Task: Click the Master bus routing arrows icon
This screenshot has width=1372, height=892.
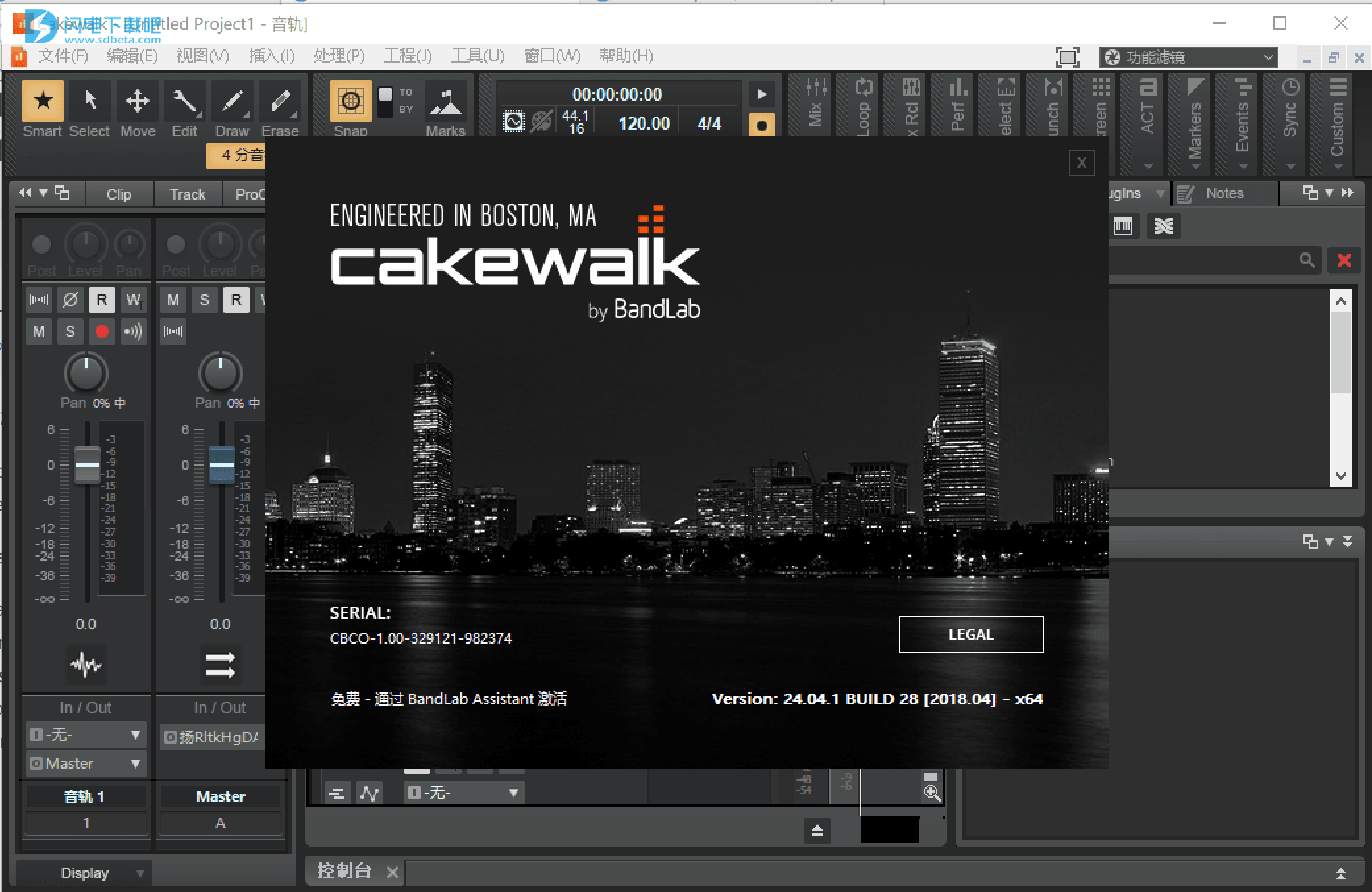Action: point(221,664)
